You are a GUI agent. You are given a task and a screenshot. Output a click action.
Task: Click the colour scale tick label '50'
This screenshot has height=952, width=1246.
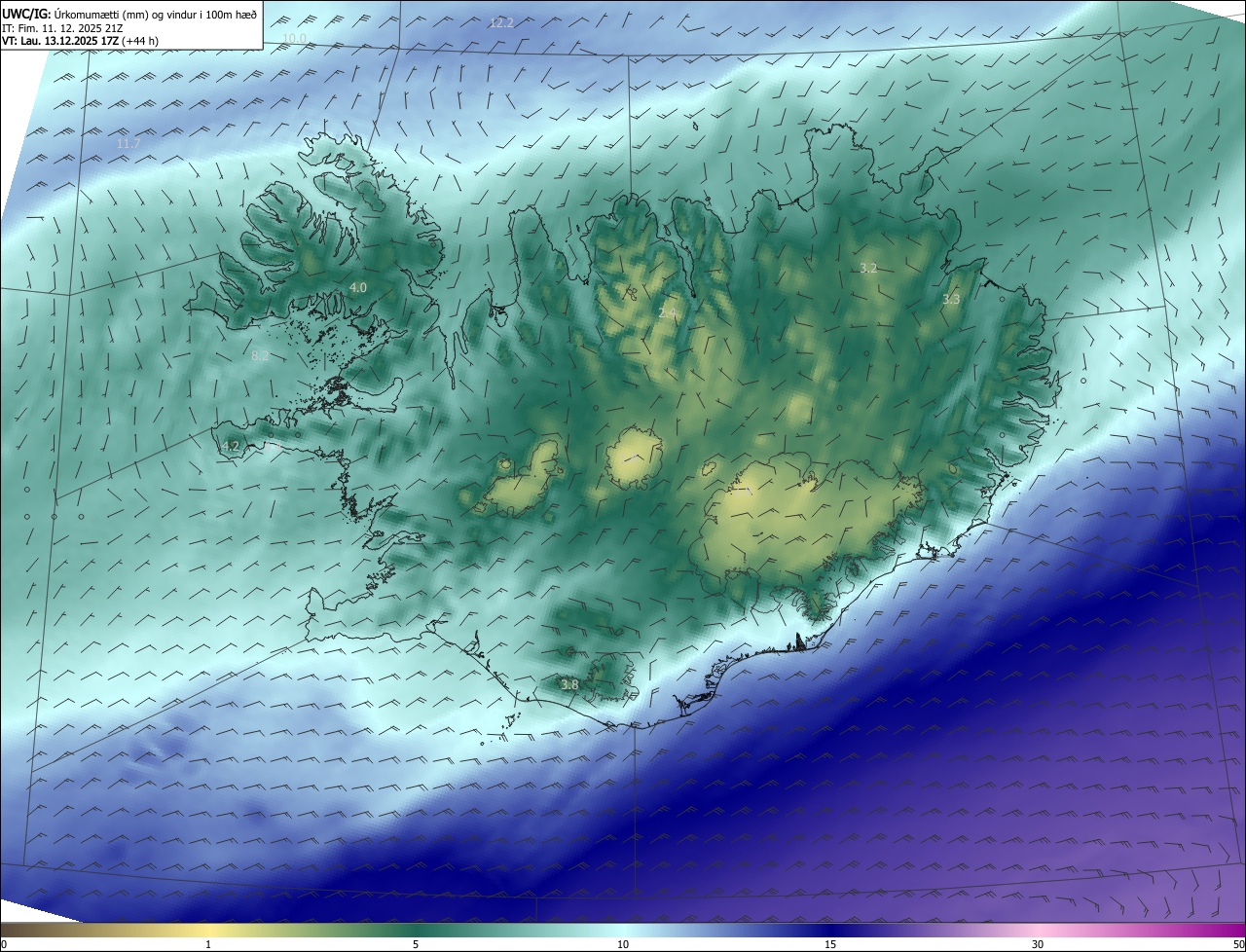1238,945
